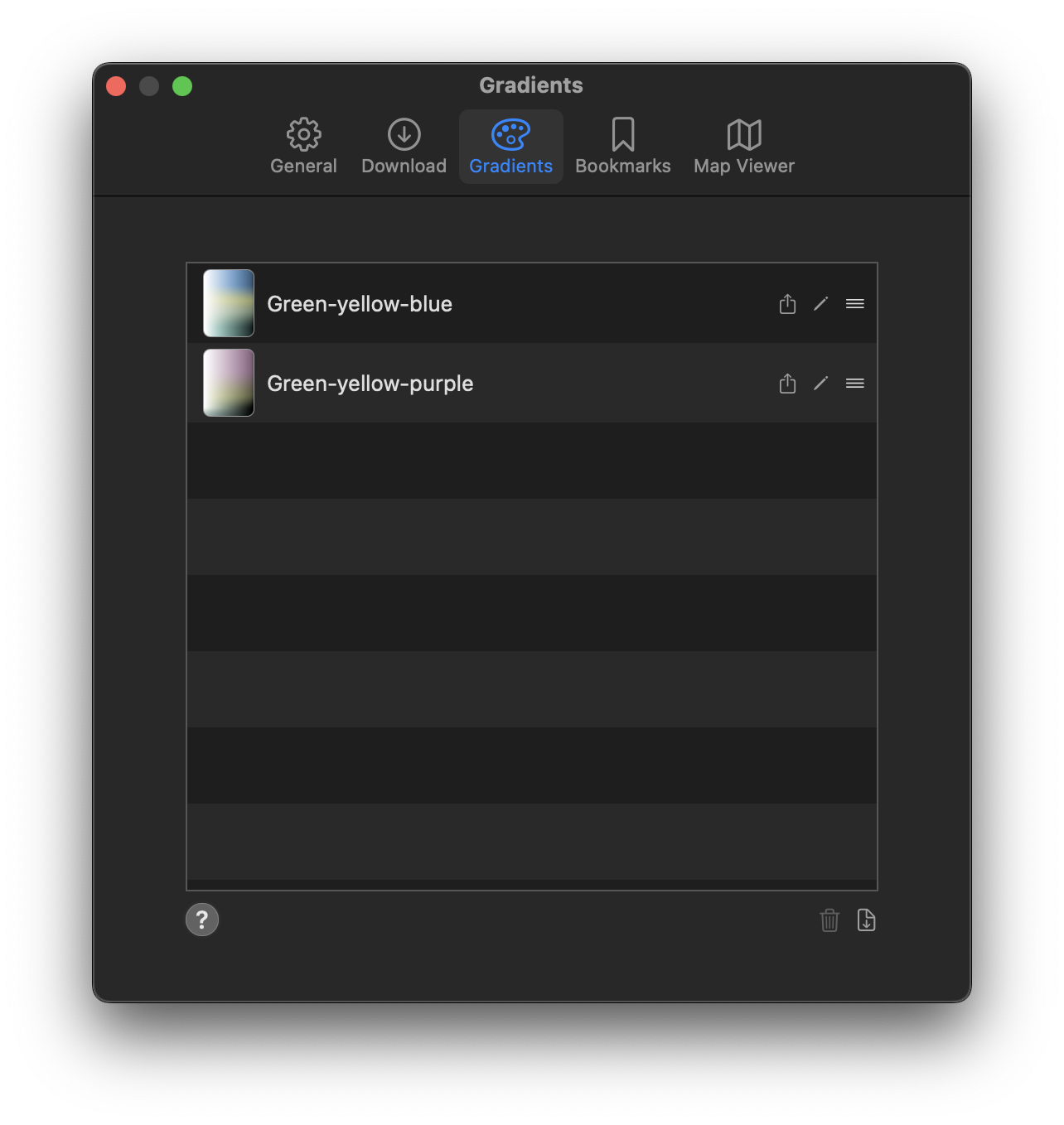Viewport: 1064px width, 1125px height.
Task: Go to the Bookmarks tab
Action: pyautogui.click(x=622, y=147)
